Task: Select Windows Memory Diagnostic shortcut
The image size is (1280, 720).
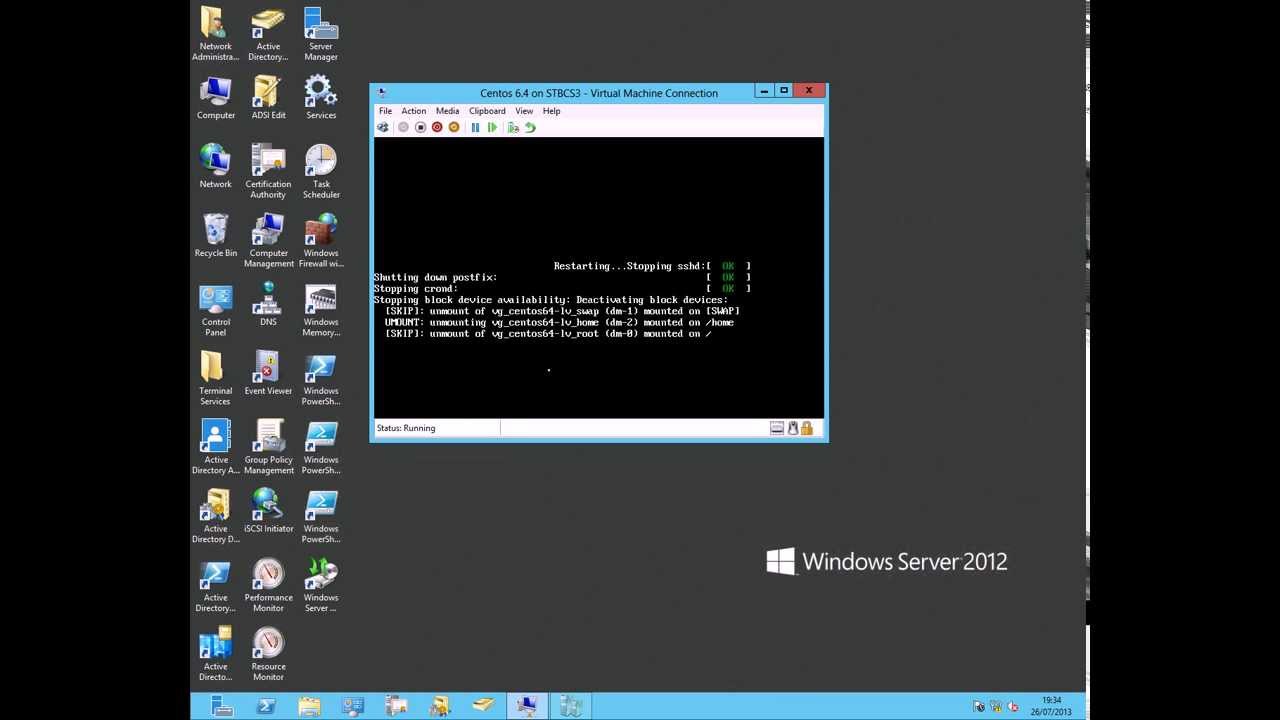Action: click(x=321, y=310)
